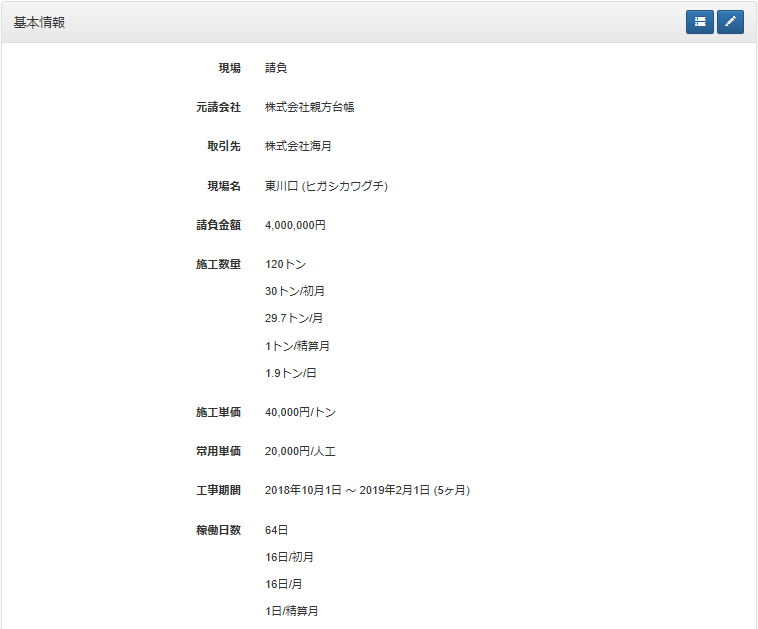Click the value 1トン/精算月
Screen dimensions: 758x629
pos(297,346)
